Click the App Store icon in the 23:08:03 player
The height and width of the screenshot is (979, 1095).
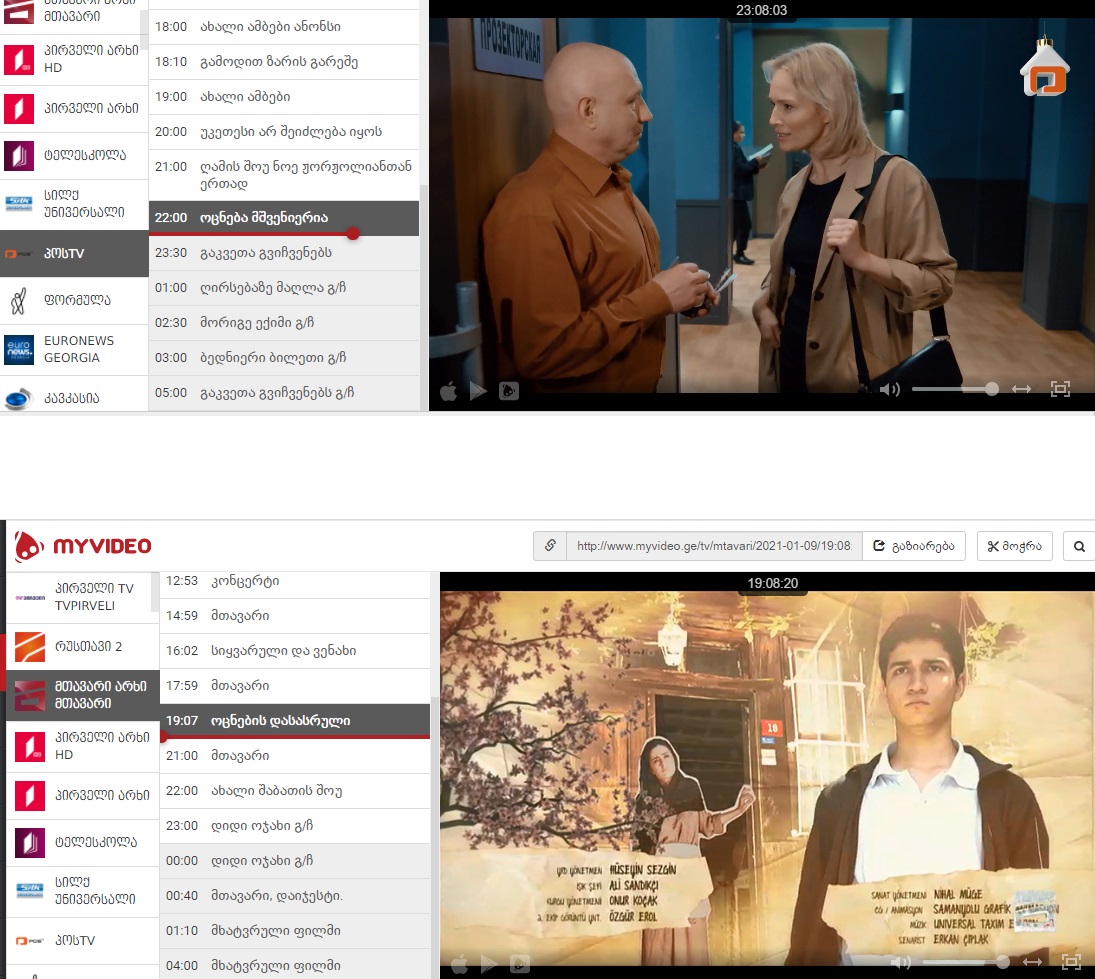coord(448,390)
